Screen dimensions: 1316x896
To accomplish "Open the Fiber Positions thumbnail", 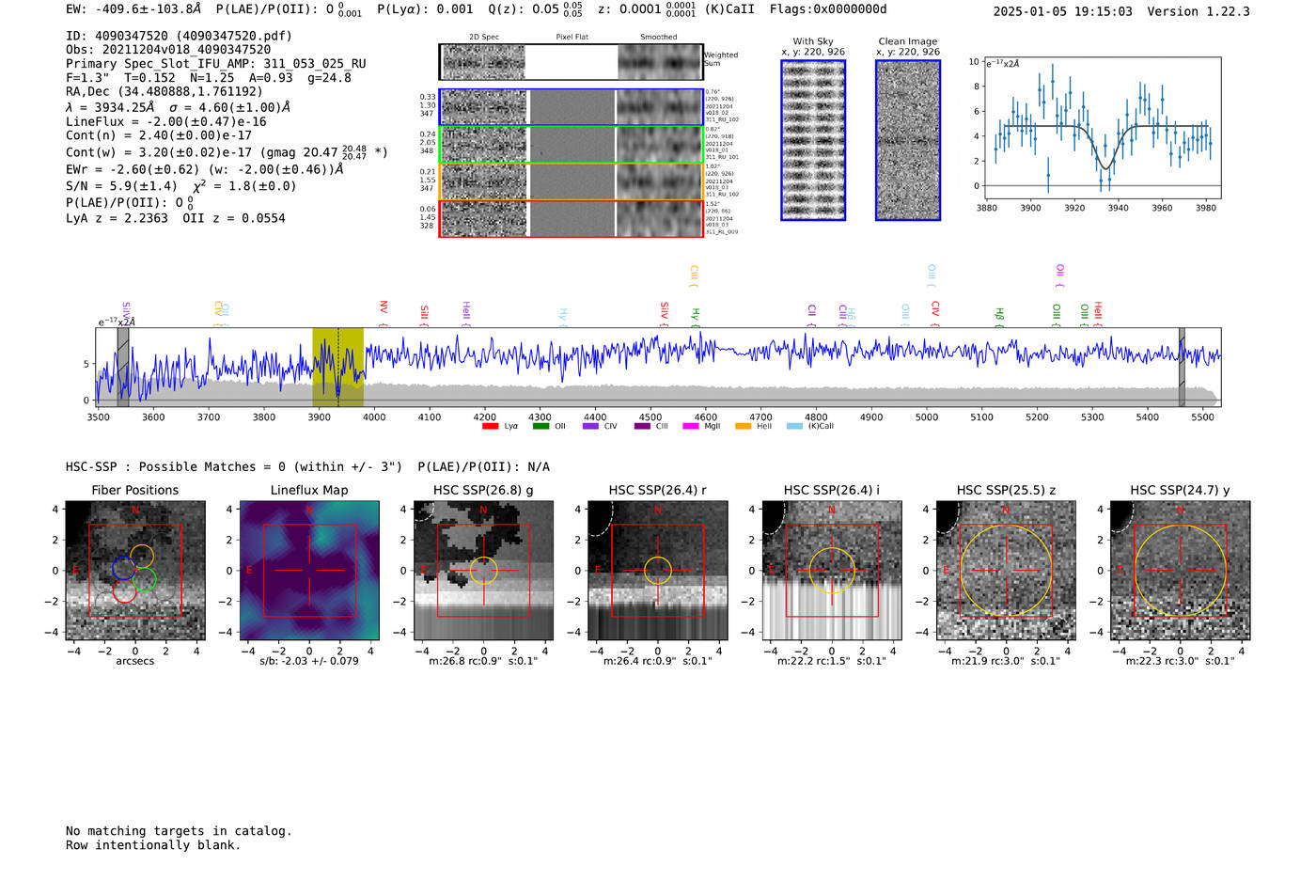I will click(135, 570).
